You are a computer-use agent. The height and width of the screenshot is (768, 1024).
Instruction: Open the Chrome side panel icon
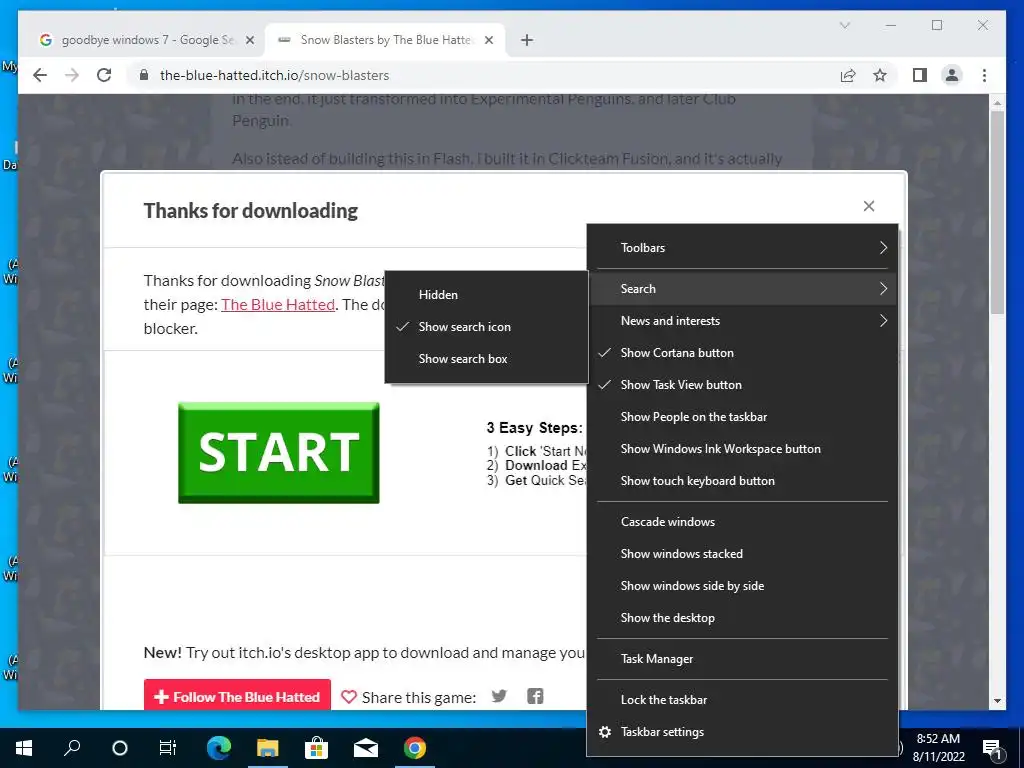click(x=920, y=75)
